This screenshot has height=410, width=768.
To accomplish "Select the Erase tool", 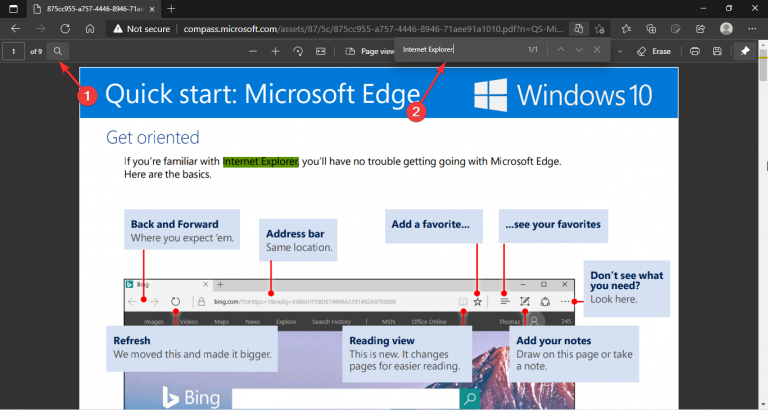I will point(654,51).
